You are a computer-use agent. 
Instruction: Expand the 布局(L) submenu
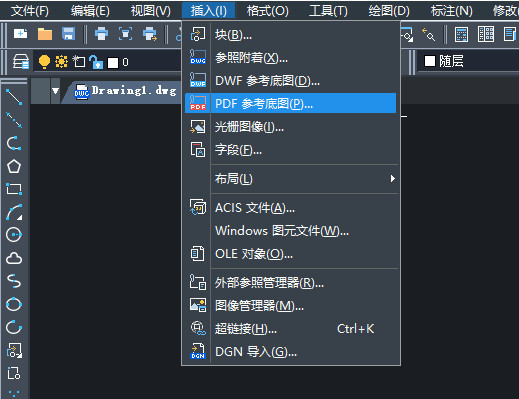[x=290, y=179]
